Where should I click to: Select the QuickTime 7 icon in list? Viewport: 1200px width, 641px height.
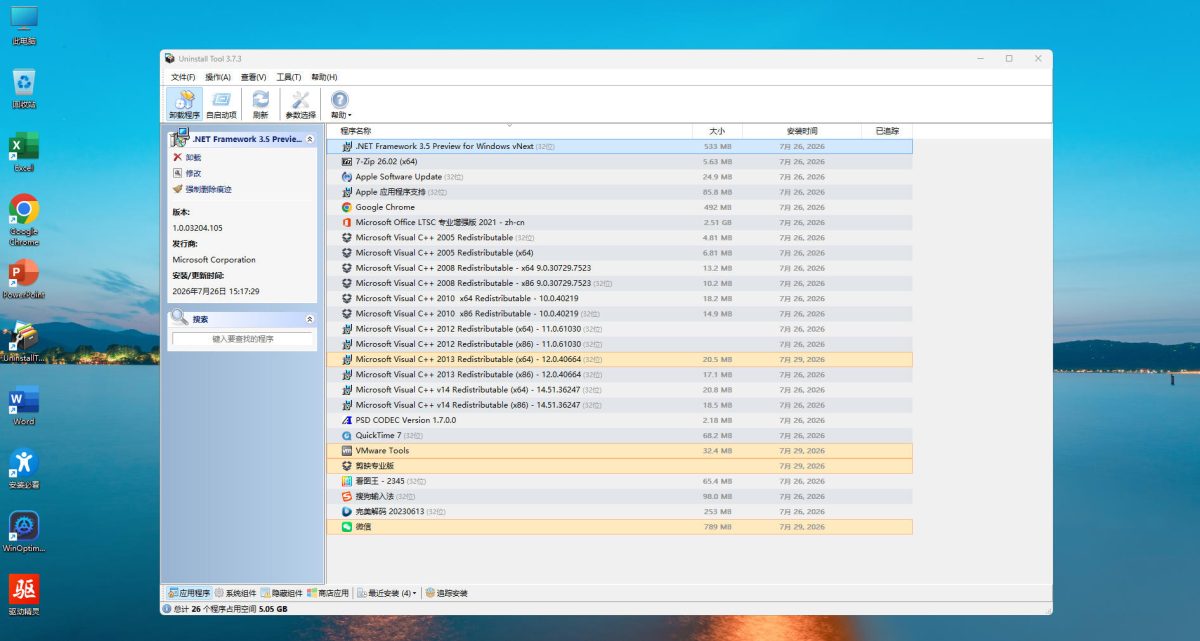(x=347, y=435)
